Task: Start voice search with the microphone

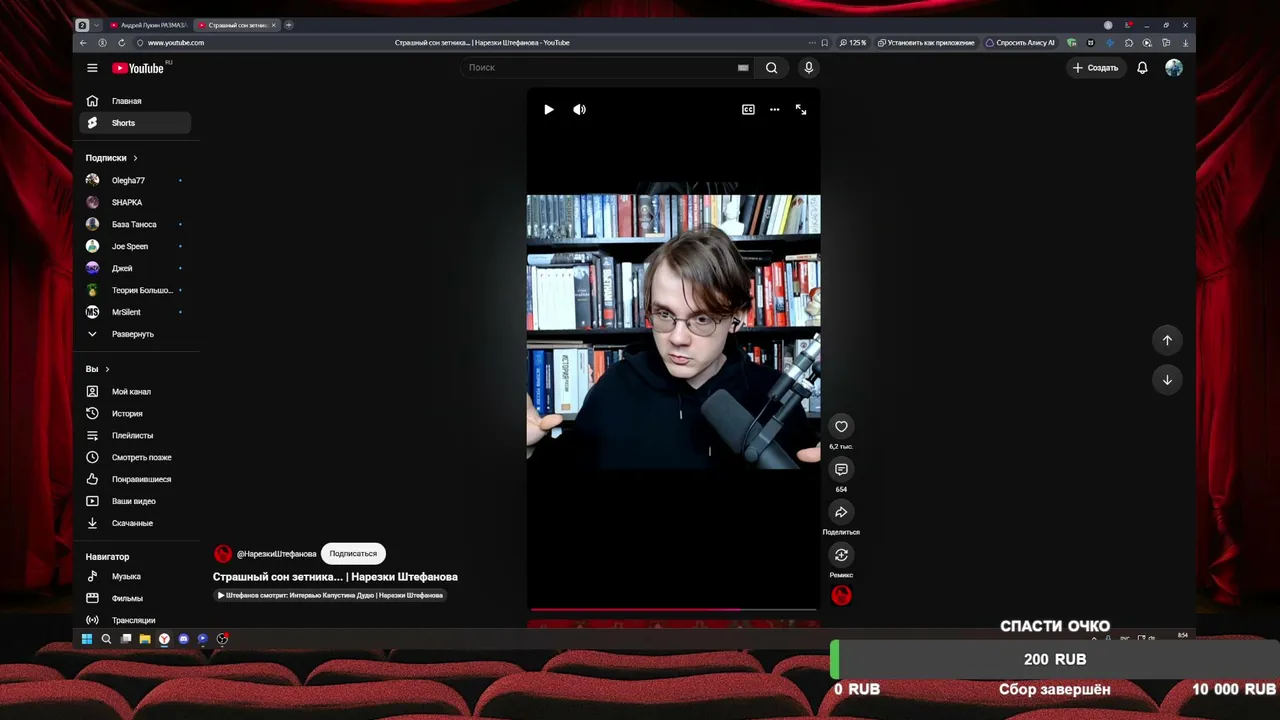Action: click(x=809, y=68)
